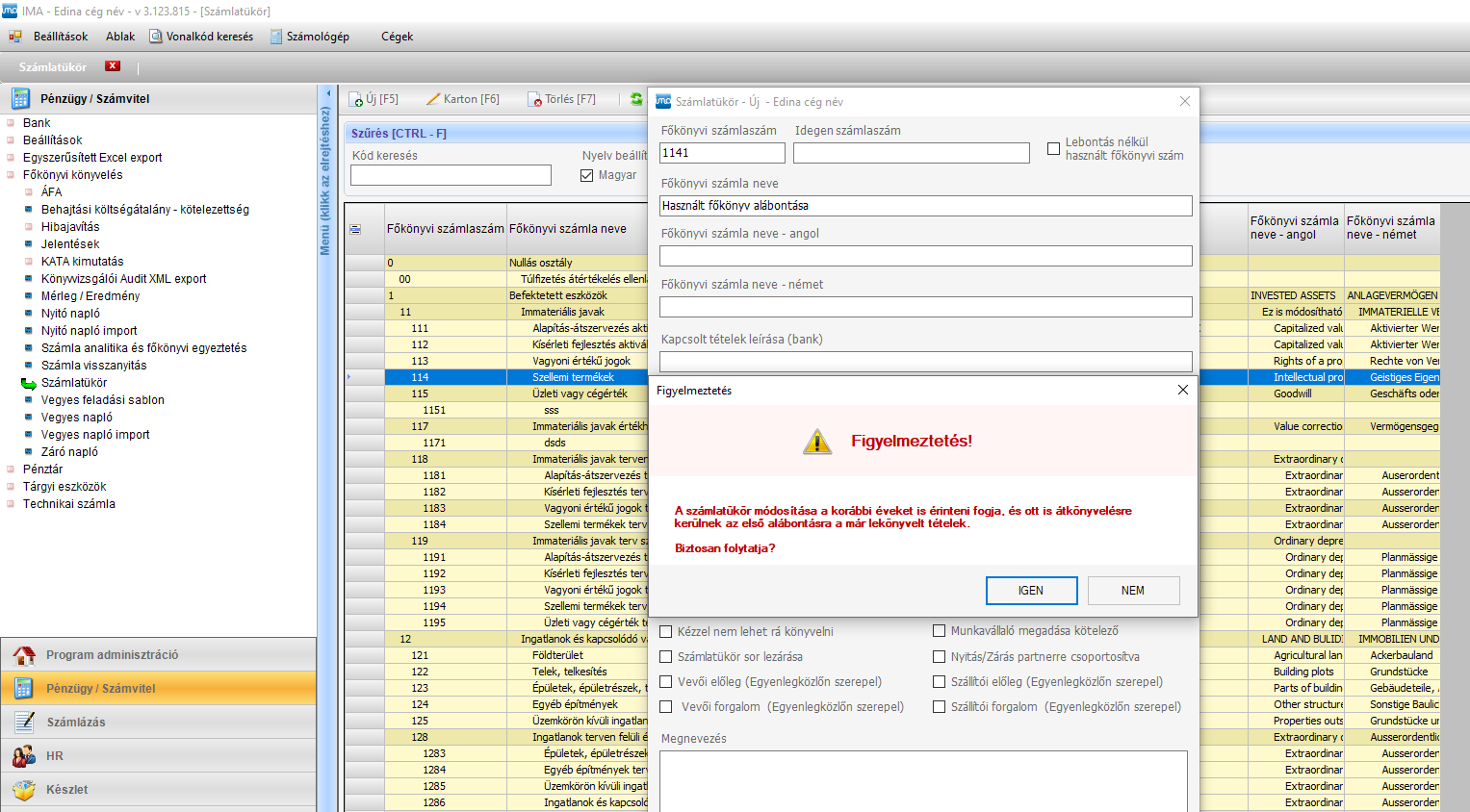The width and height of the screenshot is (1470, 812).
Task: Open Könyvvizsgálói Audit XML export
Action: tap(123, 279)
